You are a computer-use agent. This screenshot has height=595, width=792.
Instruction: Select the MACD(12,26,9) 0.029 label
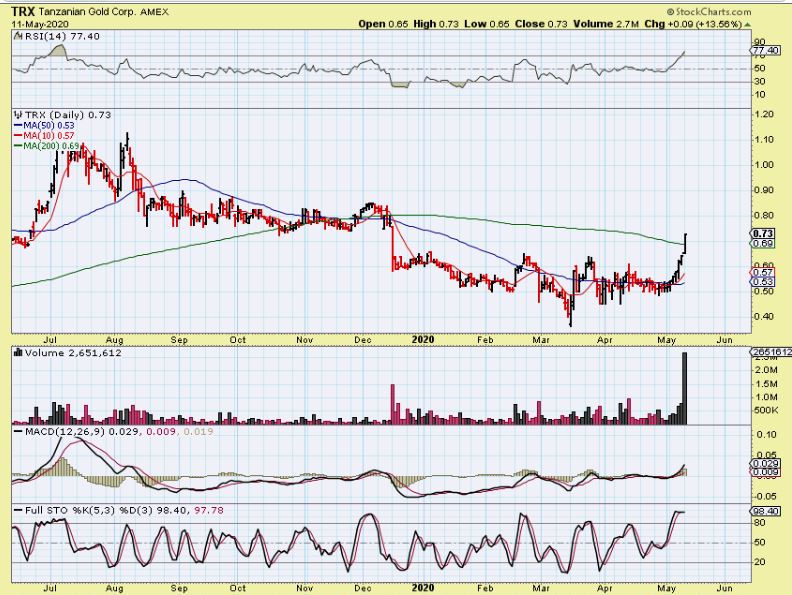(84, 432)
